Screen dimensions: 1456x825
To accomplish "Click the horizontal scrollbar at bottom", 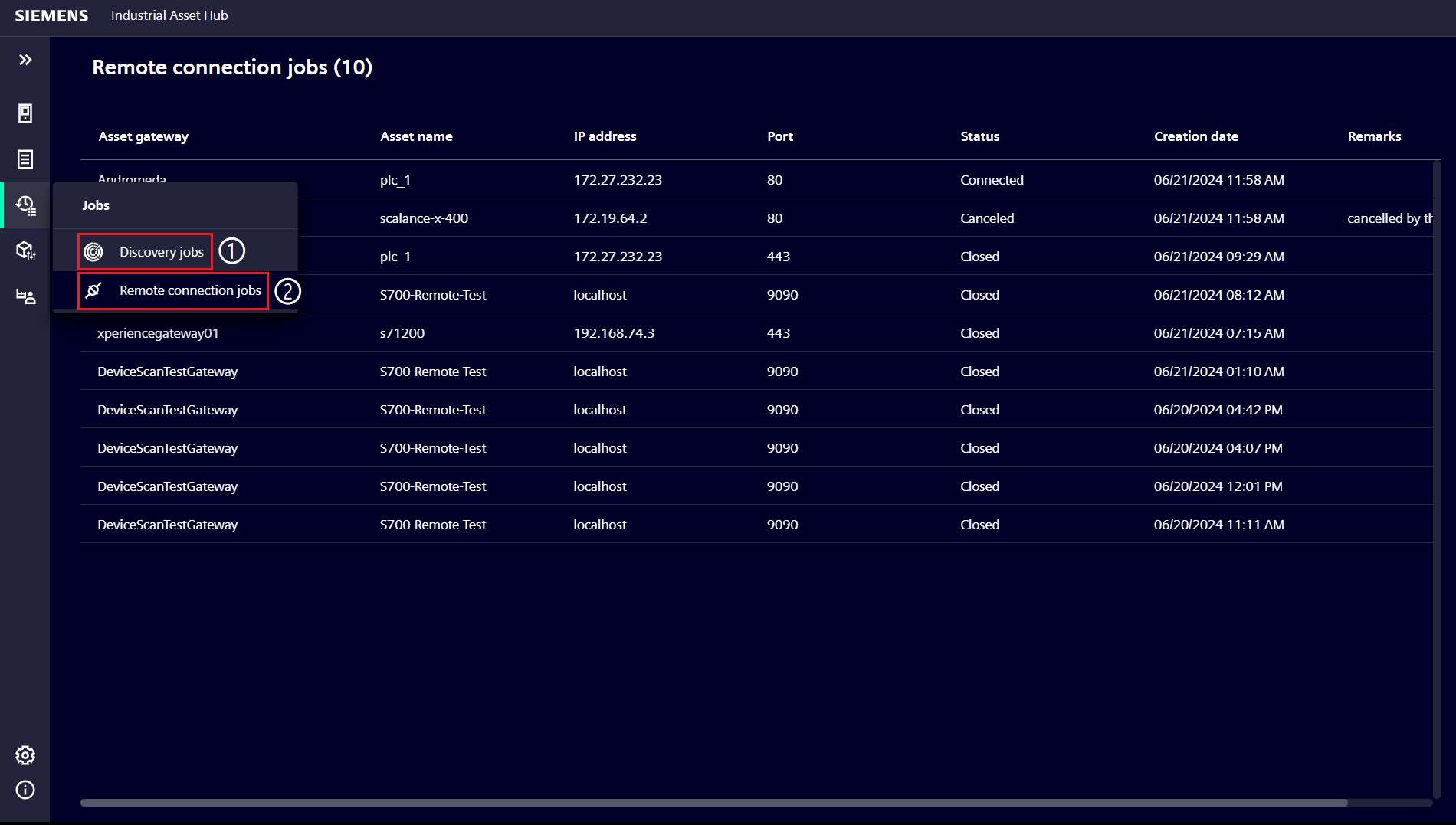I will pos(713,803).
